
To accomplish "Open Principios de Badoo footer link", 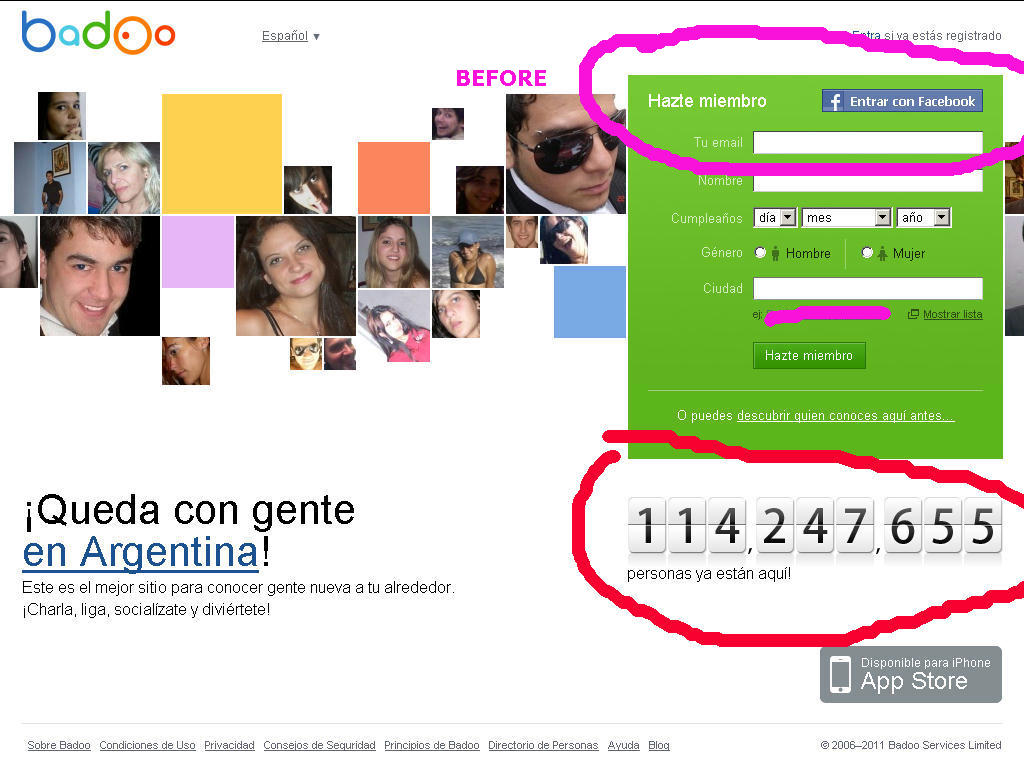I will 432,745.
